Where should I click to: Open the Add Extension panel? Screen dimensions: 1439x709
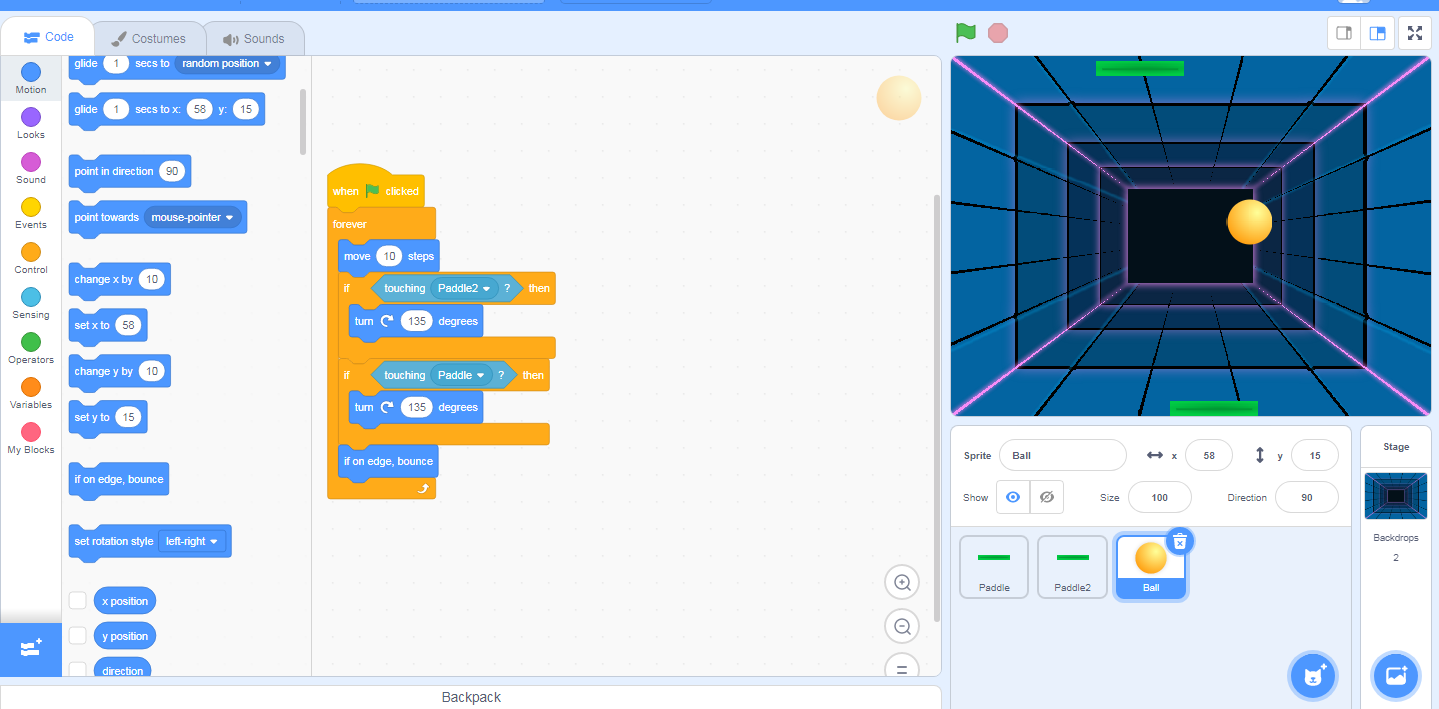click(x=31, y=649)
